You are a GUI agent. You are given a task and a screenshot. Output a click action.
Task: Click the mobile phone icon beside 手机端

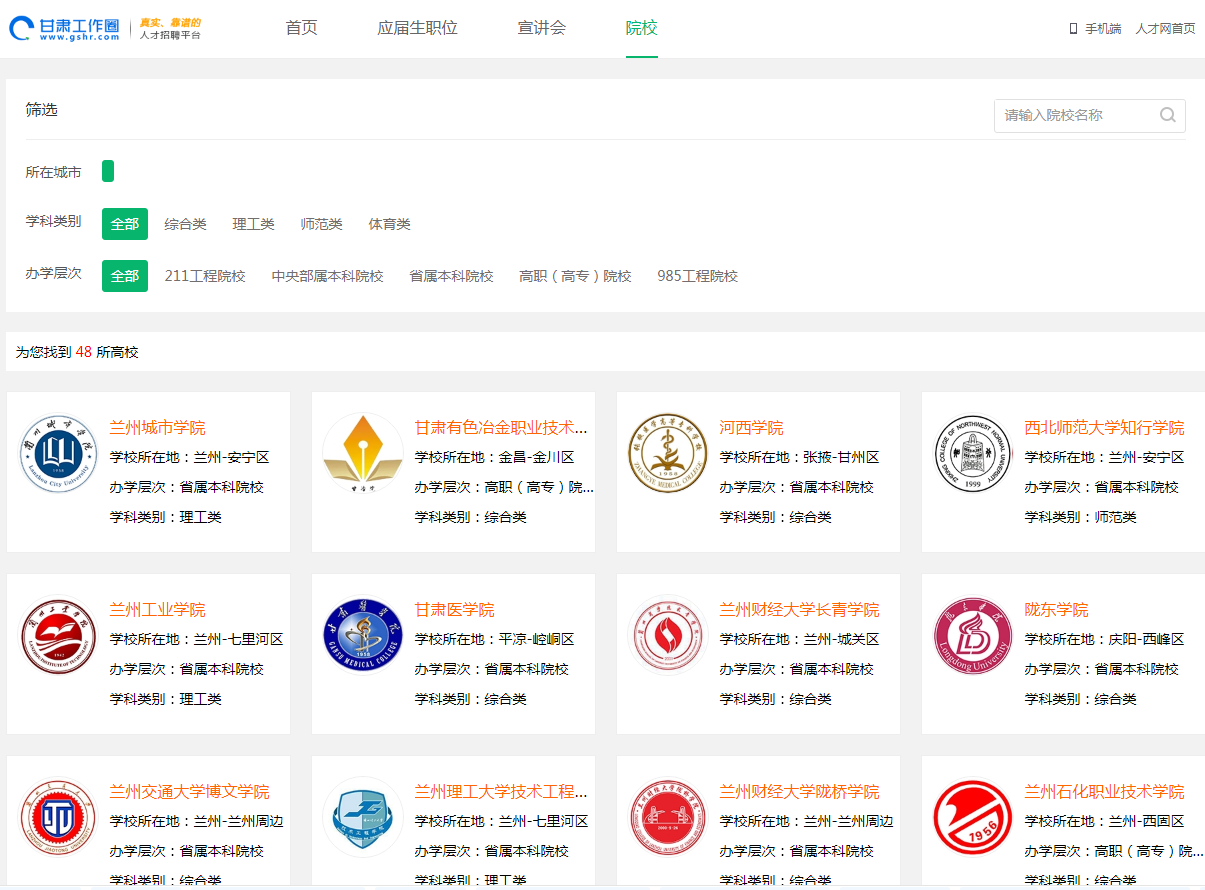coord(1073,28)
